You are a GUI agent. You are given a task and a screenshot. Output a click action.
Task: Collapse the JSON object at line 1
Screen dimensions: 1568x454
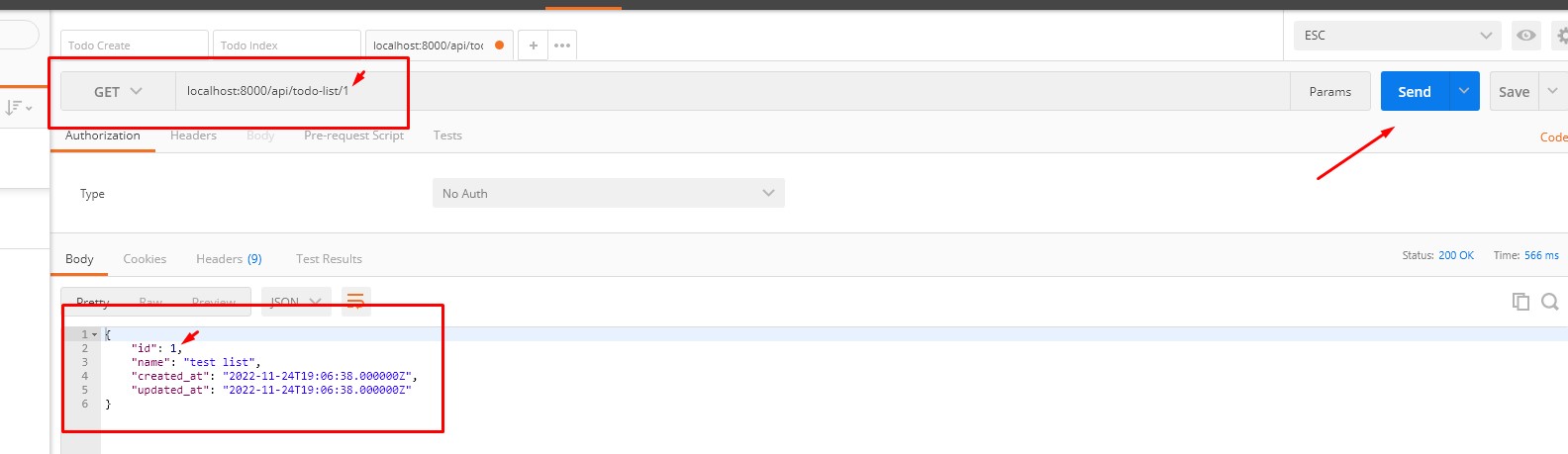tap(95, 335)
